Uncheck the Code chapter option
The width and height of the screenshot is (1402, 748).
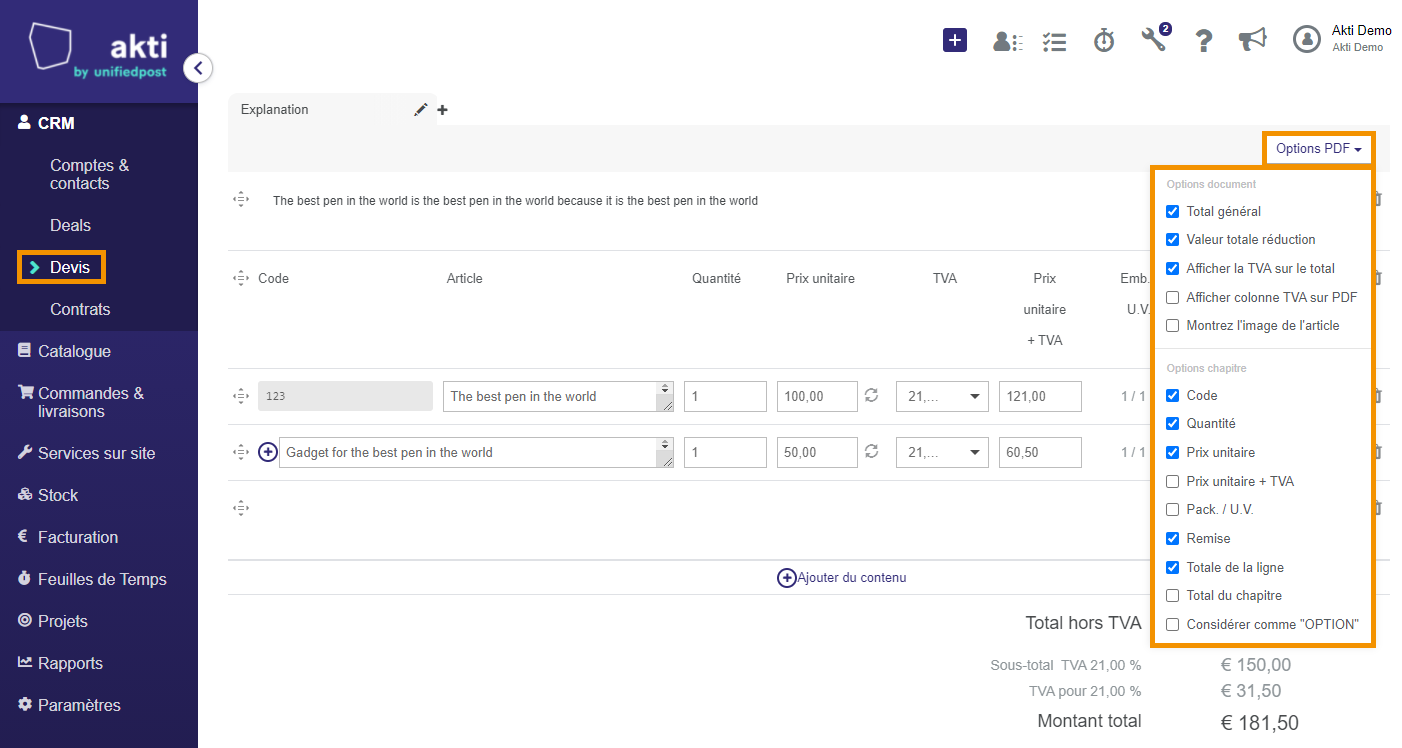click(x=1173, y=396)
